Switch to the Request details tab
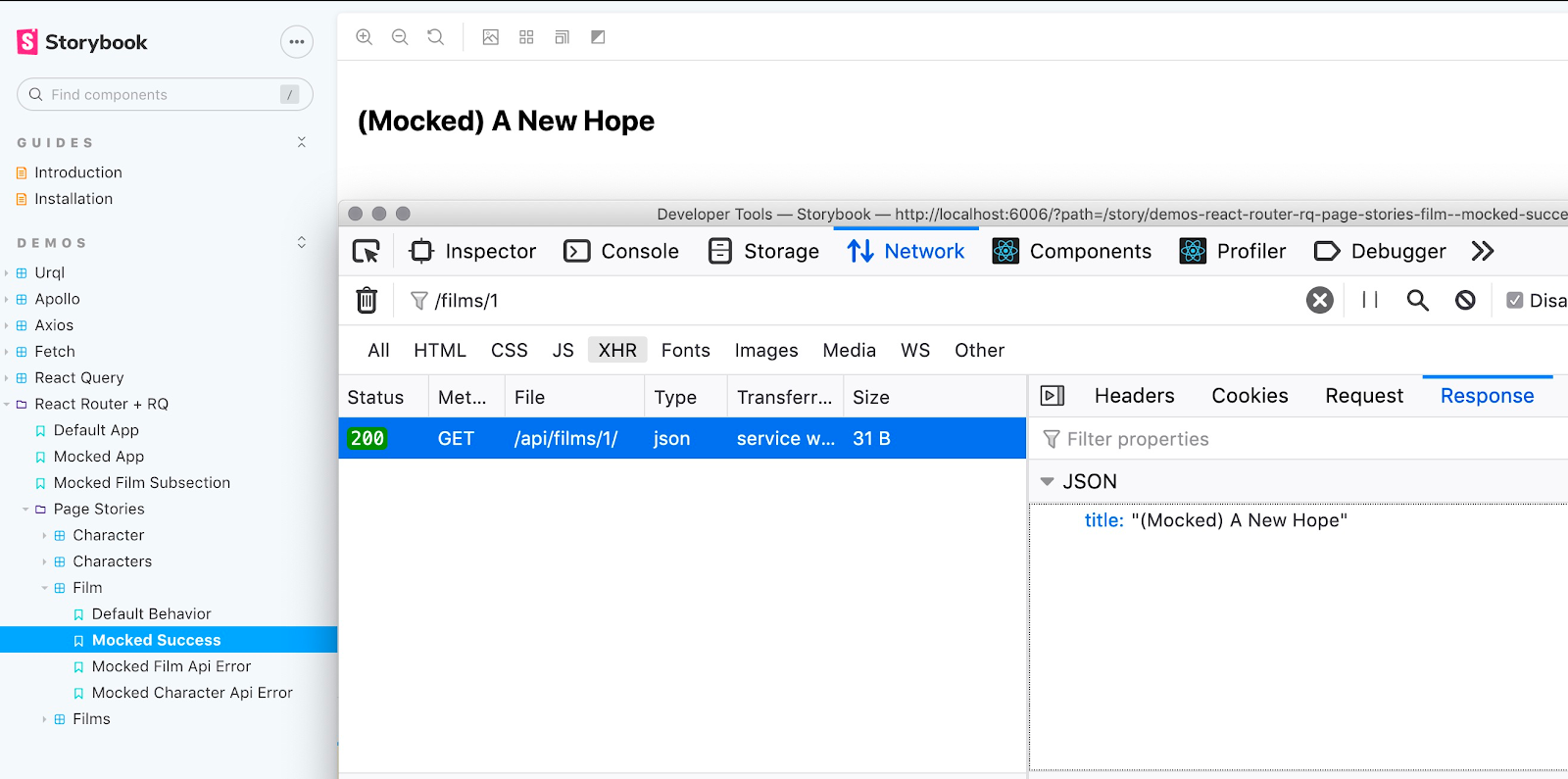 (x=1364, y=396)
